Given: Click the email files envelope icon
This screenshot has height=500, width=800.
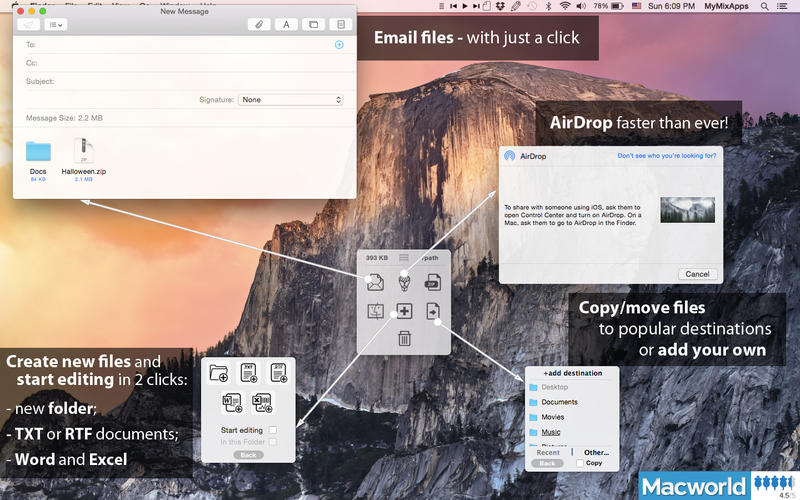Looking at the screenshot, I should 376,283.
